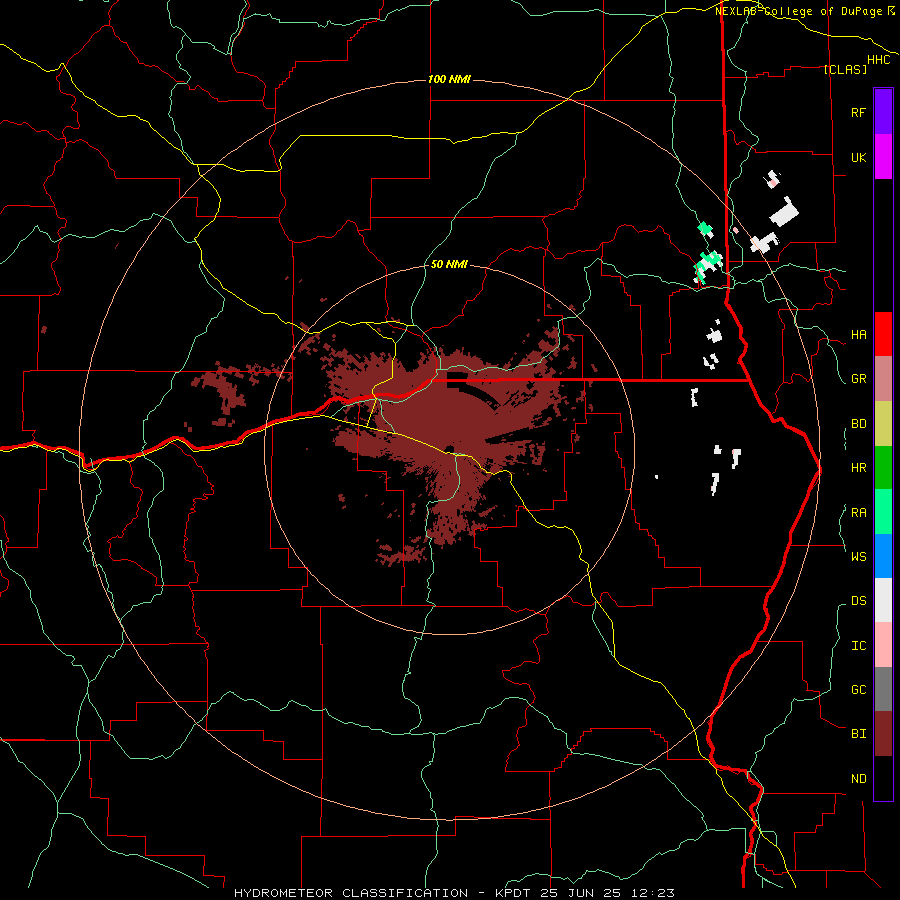Image resolution: width=900 pixels, height=900 pixels.
Task: Click the 'DS' legend label
Action: [x=858, y=601]
